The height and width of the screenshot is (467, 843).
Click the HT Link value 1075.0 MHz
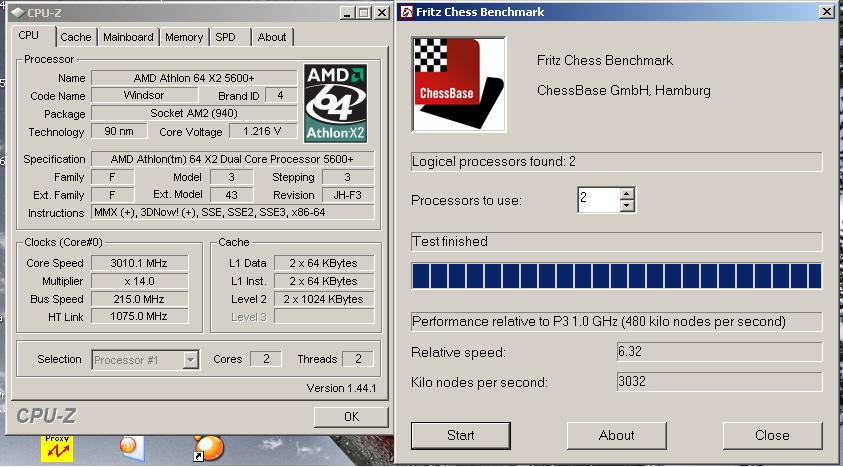(140, 317)
